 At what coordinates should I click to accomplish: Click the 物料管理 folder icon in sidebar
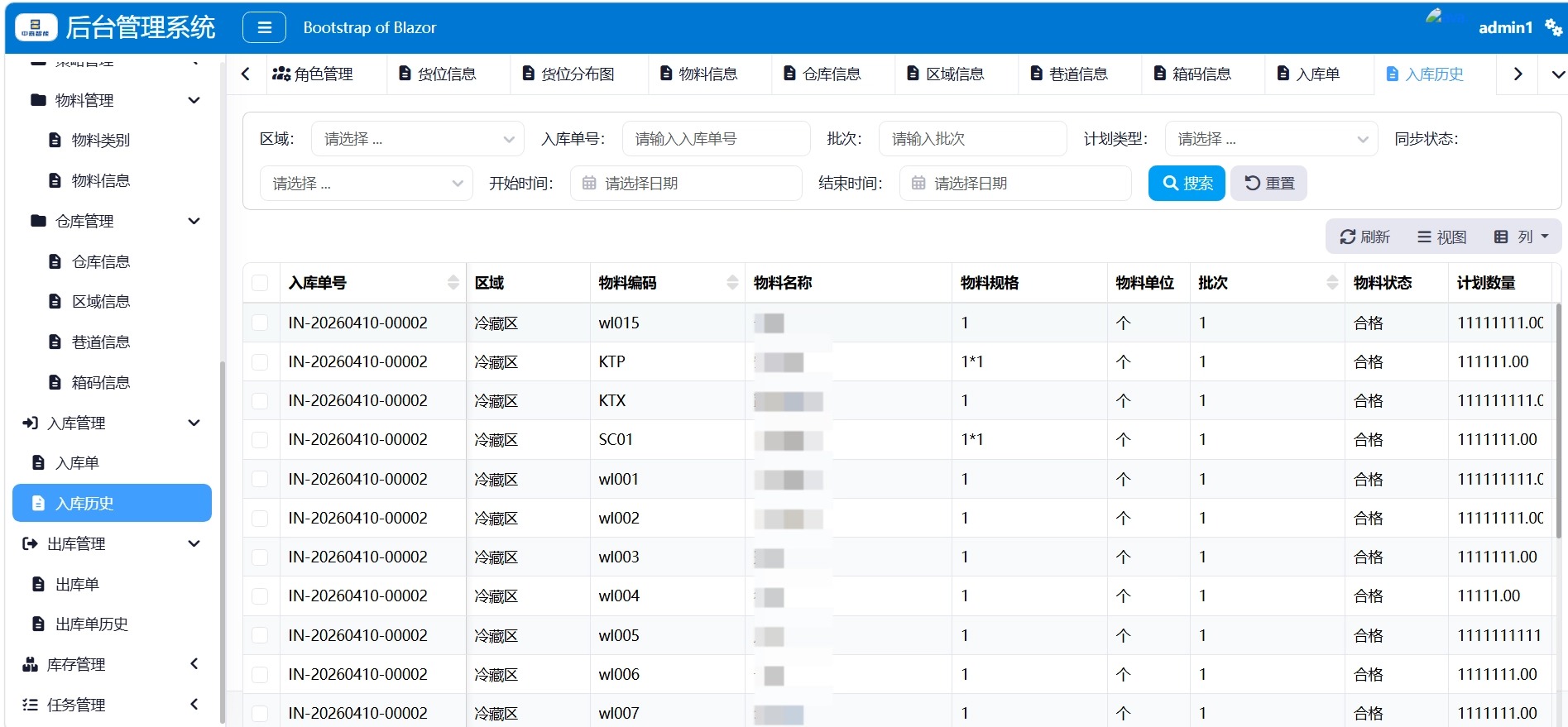tap(38, 100)
